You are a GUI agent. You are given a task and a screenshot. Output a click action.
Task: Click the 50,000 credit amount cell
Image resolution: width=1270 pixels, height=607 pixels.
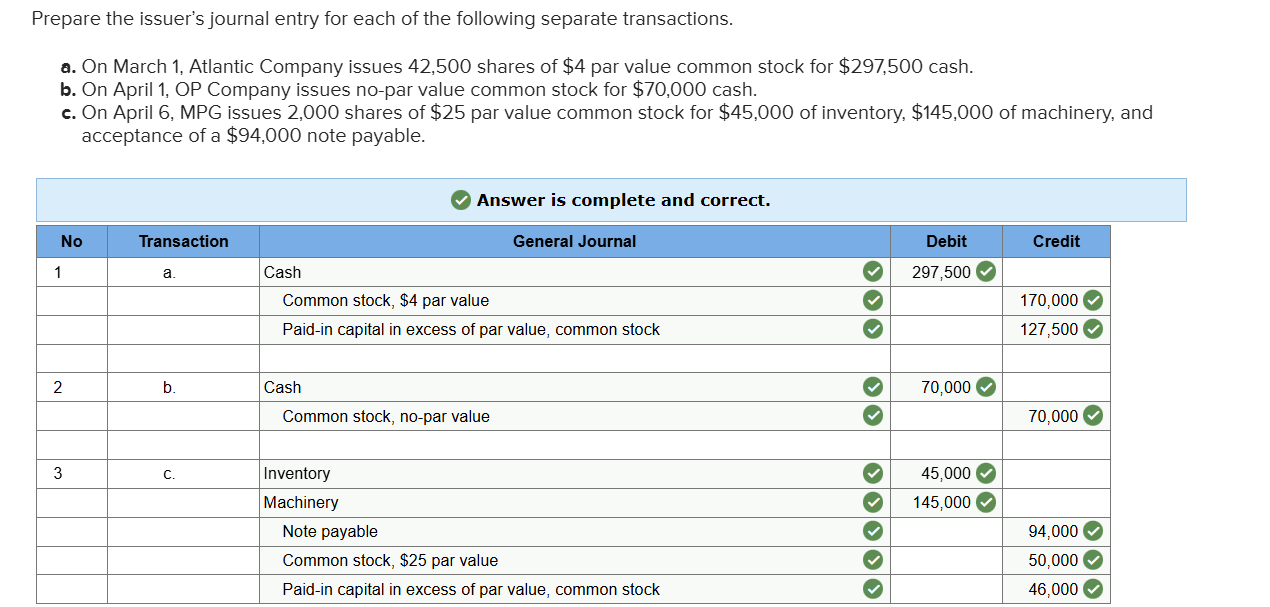[x=1052, y=560]
